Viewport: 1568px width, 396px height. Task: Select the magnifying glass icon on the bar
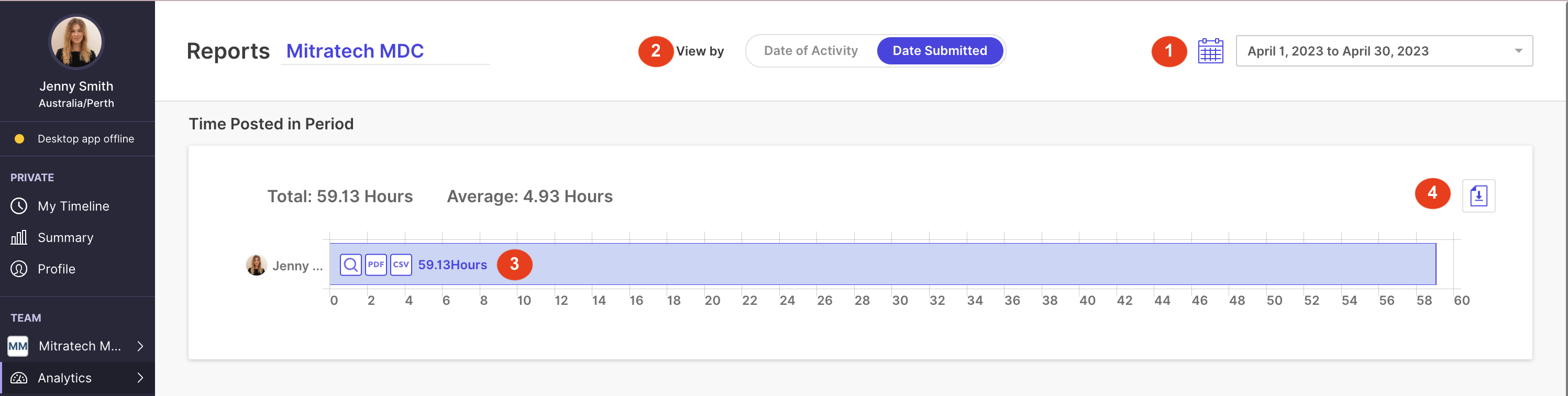pos(350,265)
